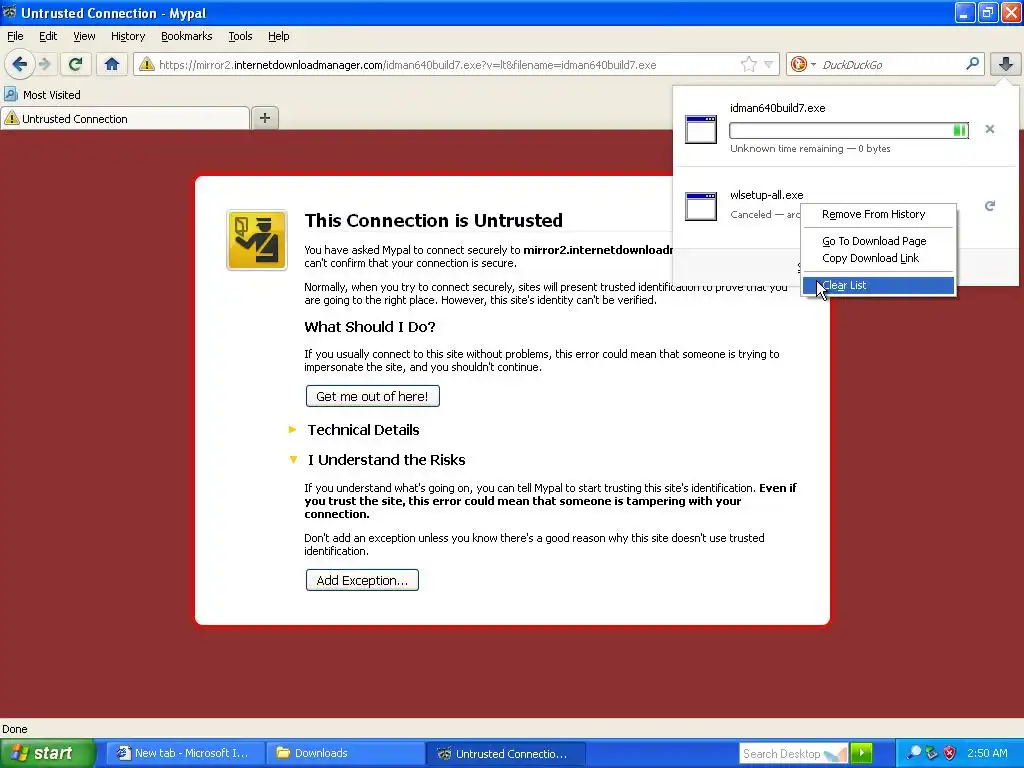The height and width of the screenshot is (768, 1024).
Task: Open the Most Visited bookmarks folder
Action: click(x=42, y=95)
